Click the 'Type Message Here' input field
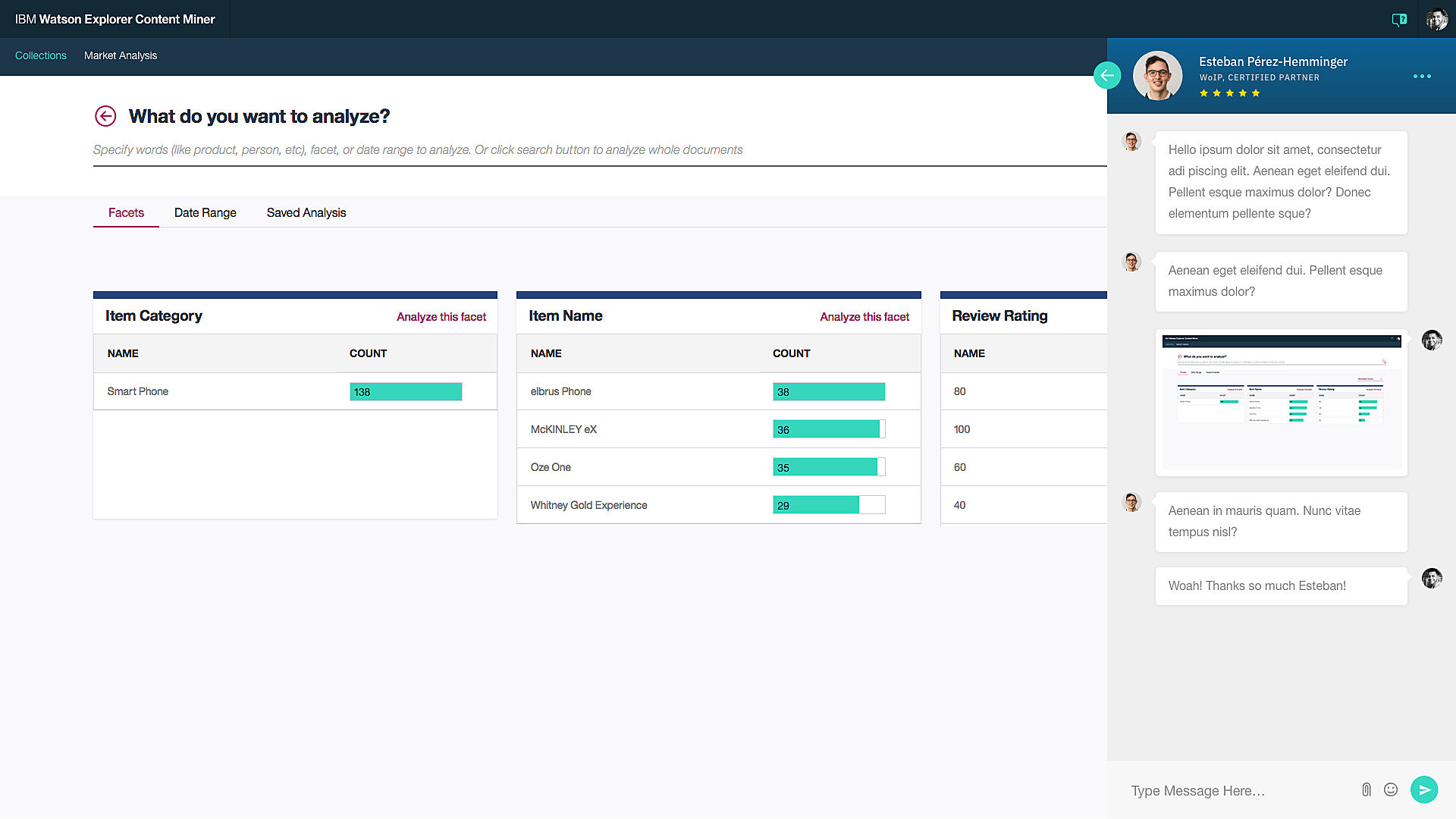This screenshot has width=1456, height=819. point(1240,790)
